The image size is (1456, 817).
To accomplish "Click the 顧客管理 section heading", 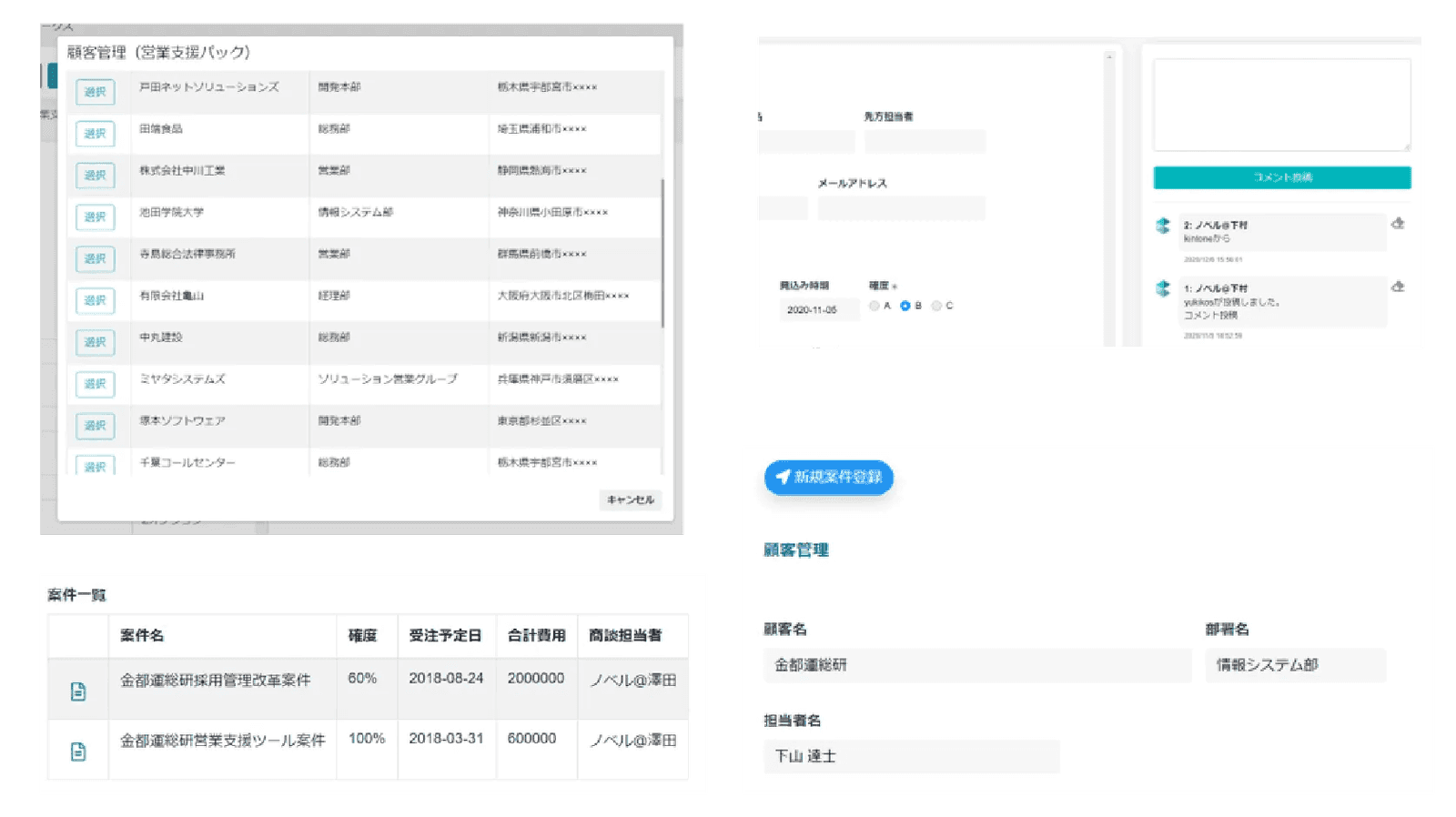I will tap(795, 550).
